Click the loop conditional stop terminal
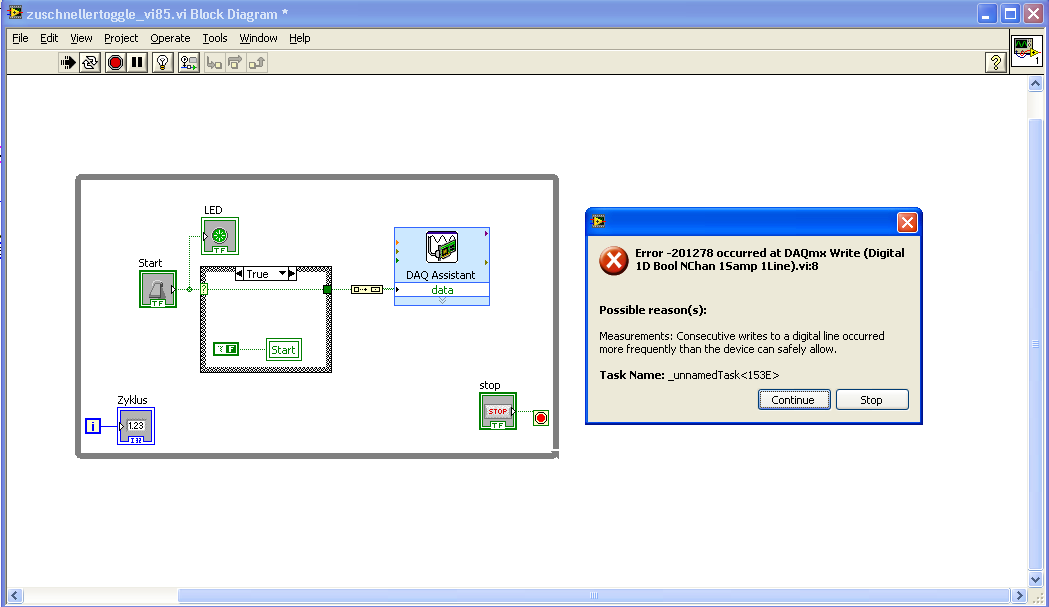The width and height of the screenshot is (1049, 607). coord(541,418)
